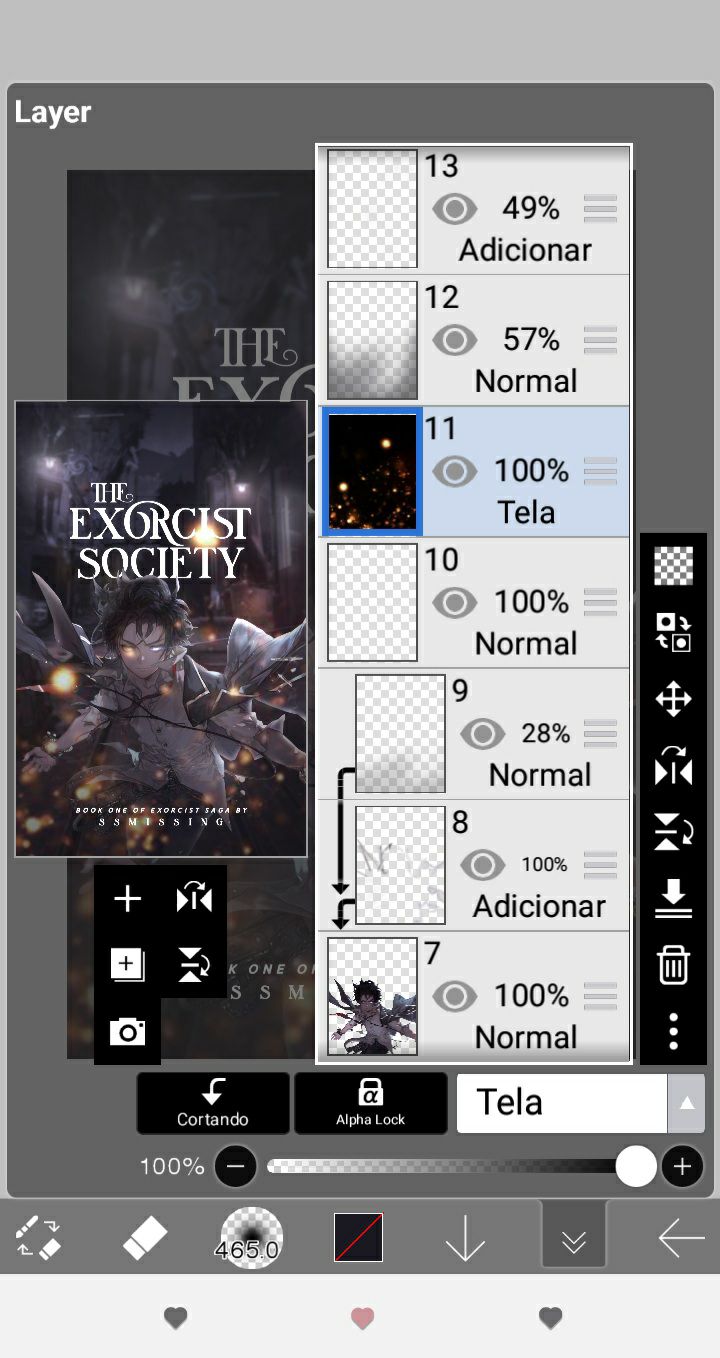Click Adicionar blend label on layer 8
Image resolution: width=720 pixels, height=1358 pixels.
539,906
